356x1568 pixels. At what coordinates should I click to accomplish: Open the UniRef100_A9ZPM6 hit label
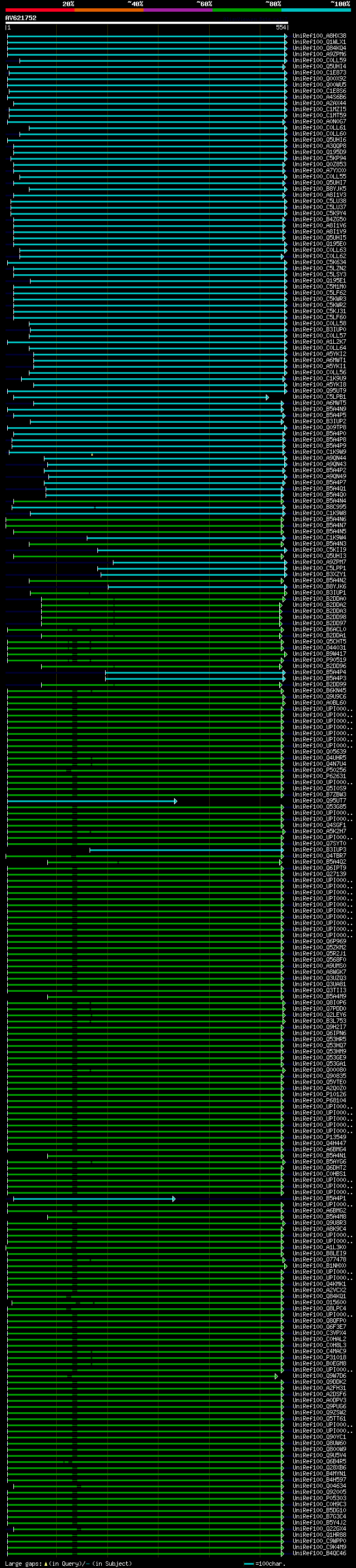pyautogui.click(x=319, y=54)
